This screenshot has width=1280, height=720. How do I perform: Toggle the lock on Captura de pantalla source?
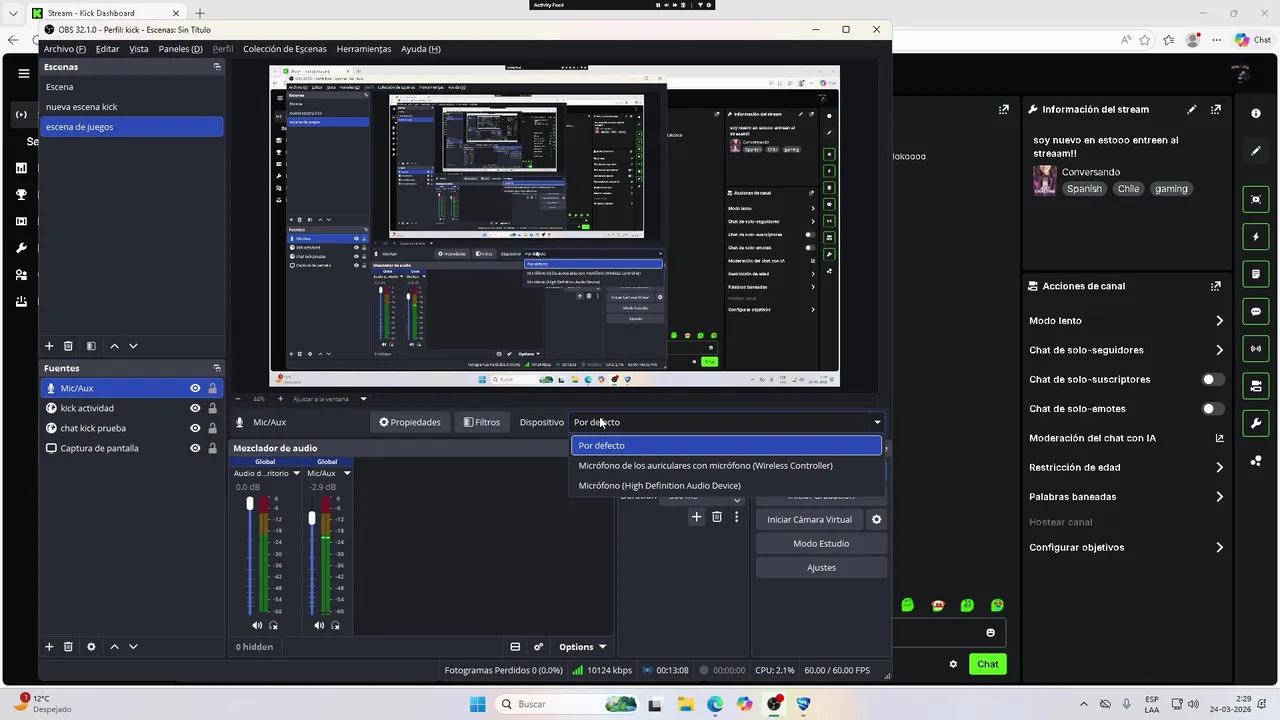tap(212, 448)
